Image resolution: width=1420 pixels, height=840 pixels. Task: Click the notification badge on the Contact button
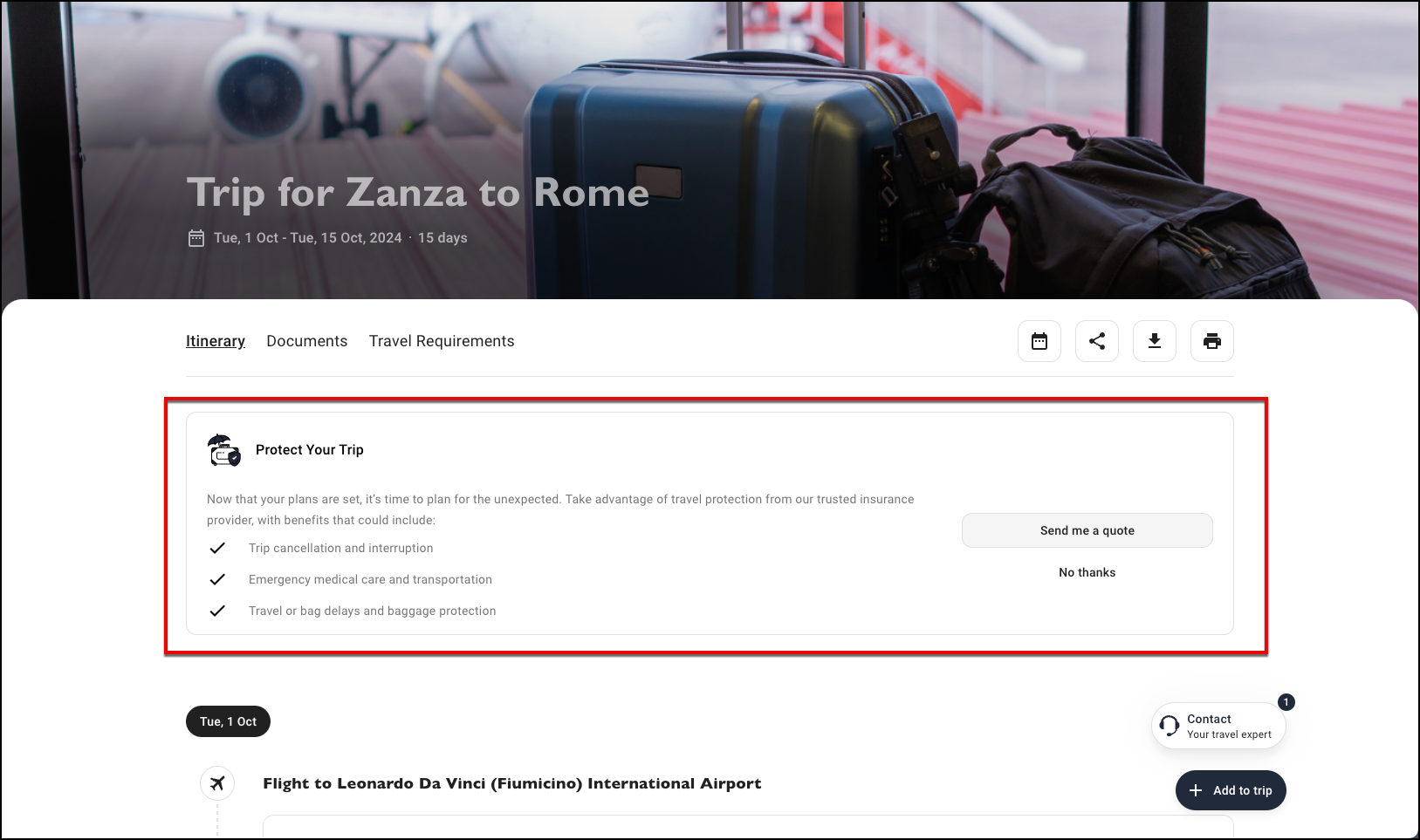(1286, 702)
